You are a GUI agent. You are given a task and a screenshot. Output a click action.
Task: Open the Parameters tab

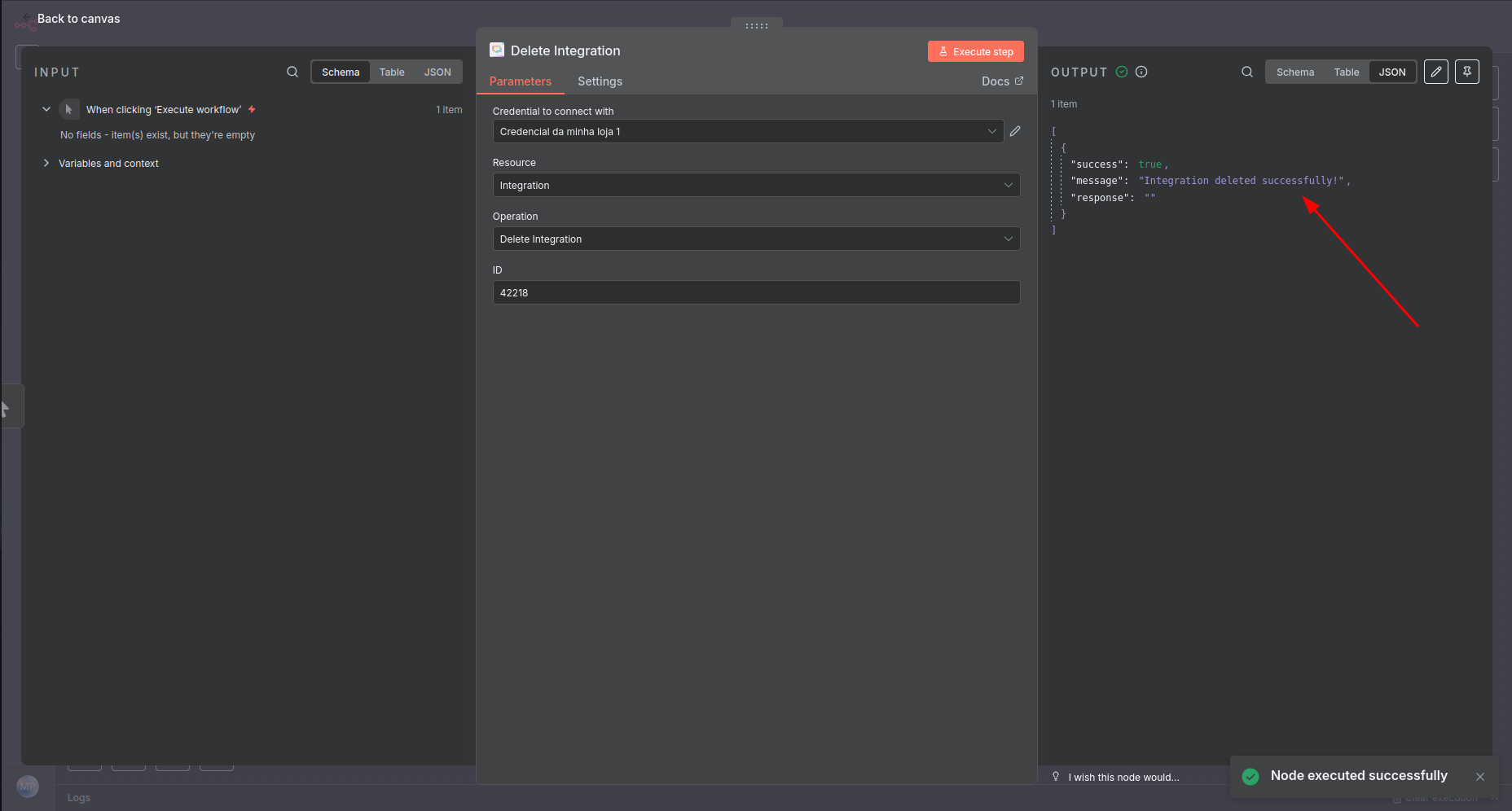coord(521,81)
